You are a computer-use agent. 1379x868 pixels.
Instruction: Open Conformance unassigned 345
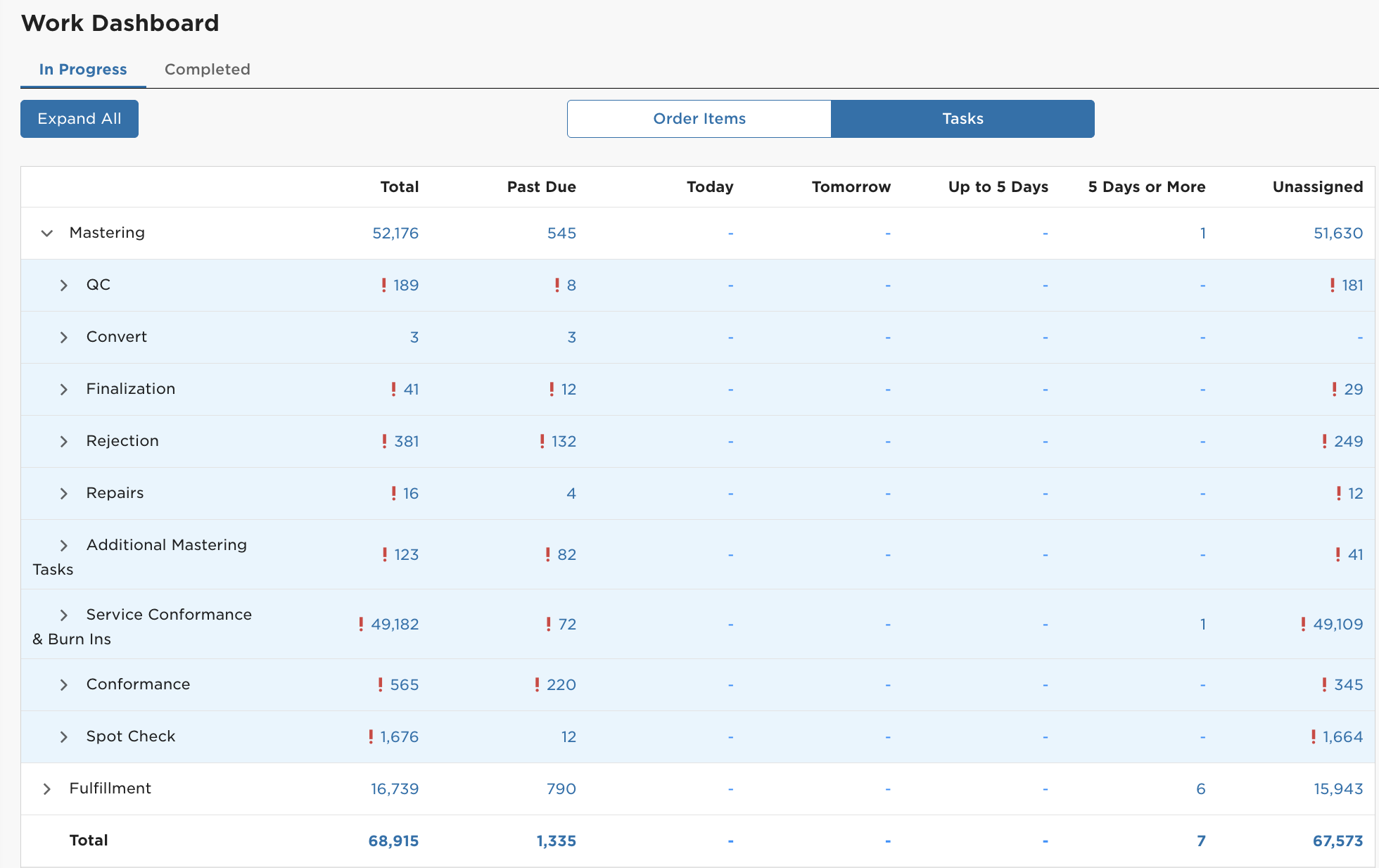click(x=1349, y=684)
